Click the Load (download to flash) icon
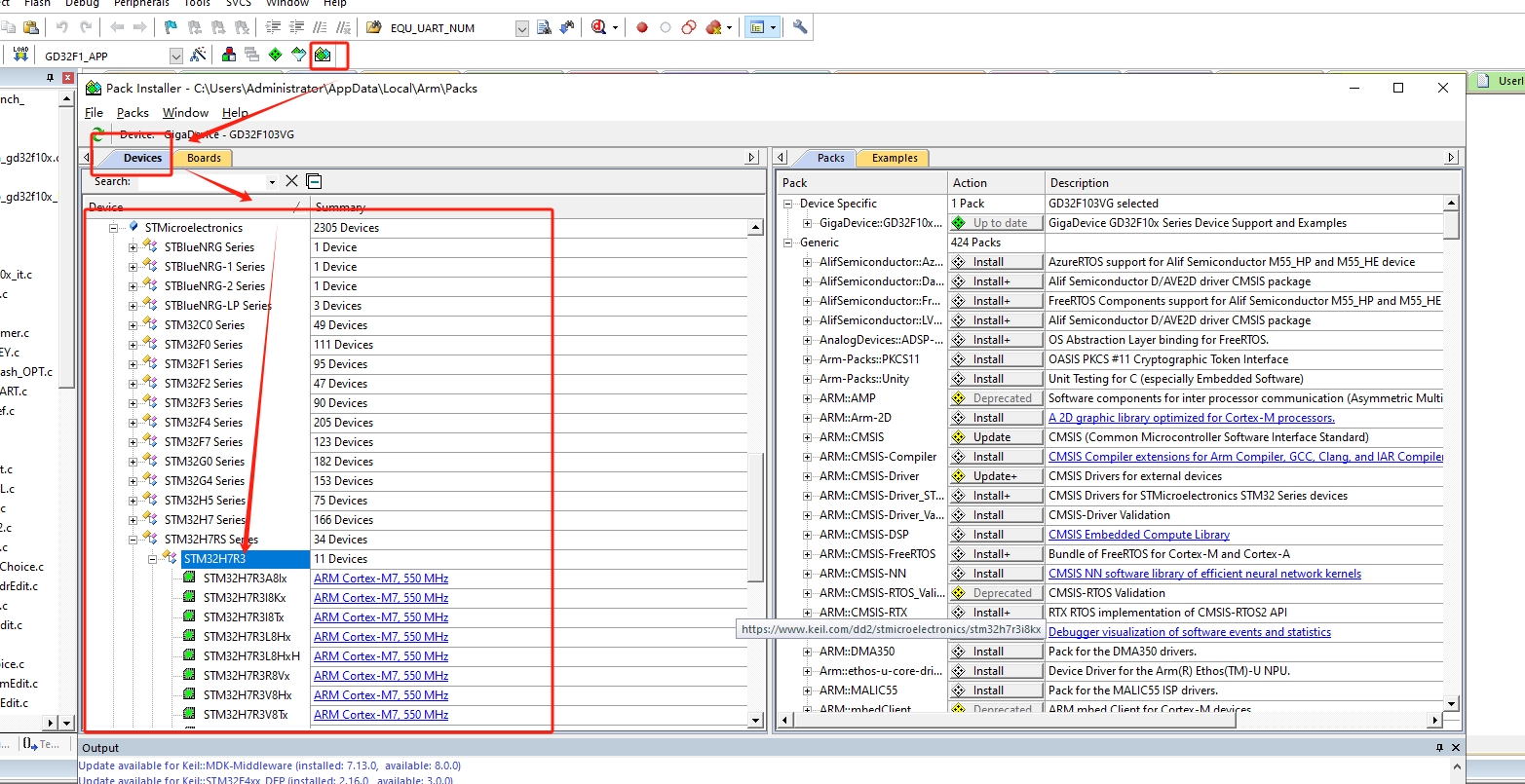 [19, 56]
